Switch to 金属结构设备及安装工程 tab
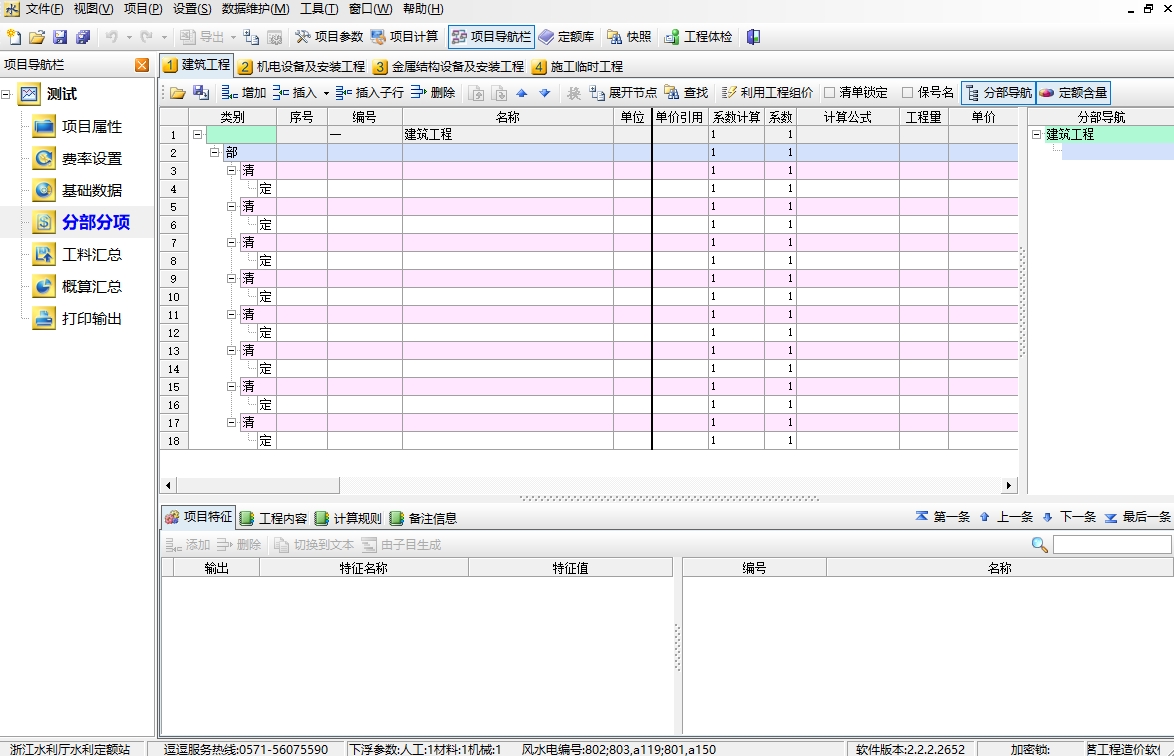This screenshot has height=756, width=1174. click(448, 67)
